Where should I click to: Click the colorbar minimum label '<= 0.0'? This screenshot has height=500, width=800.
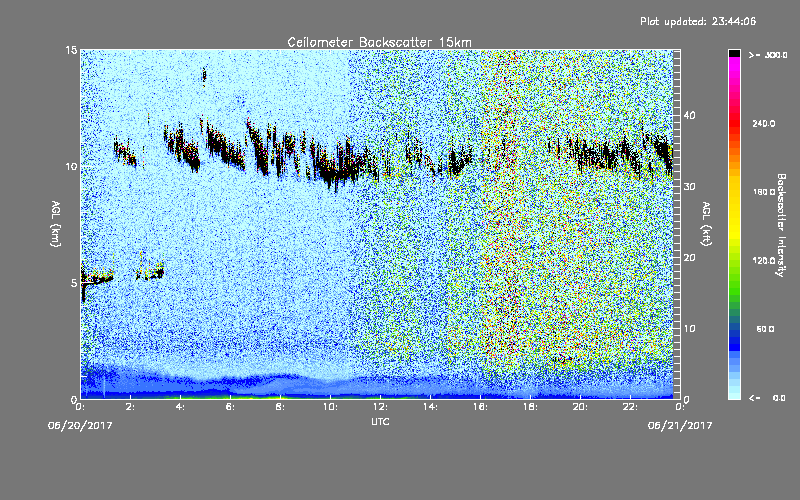767,398
